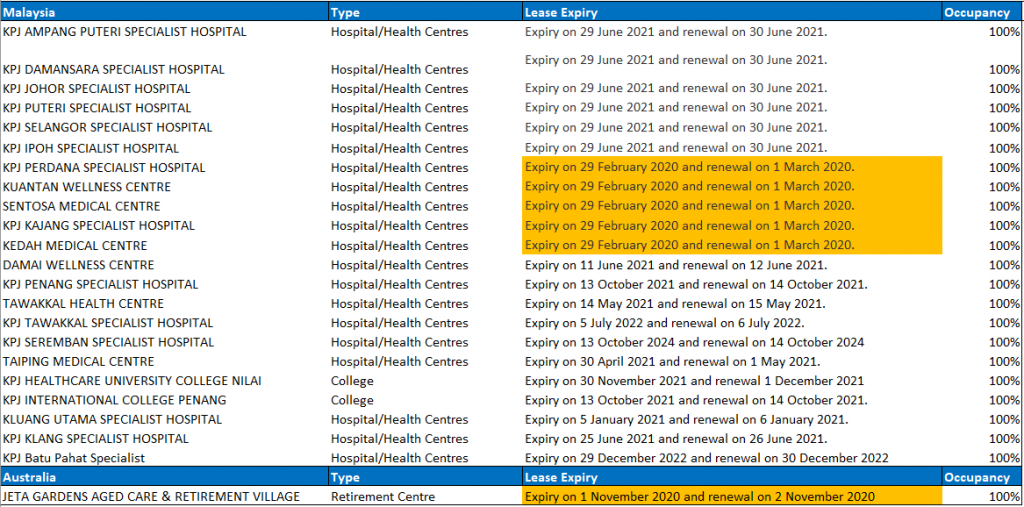This screenshot has height=507, width=1024.
Task: Select College type for KPJ HEALTHCARE UNIVERSITY row
Action: (x=424, y=381)
